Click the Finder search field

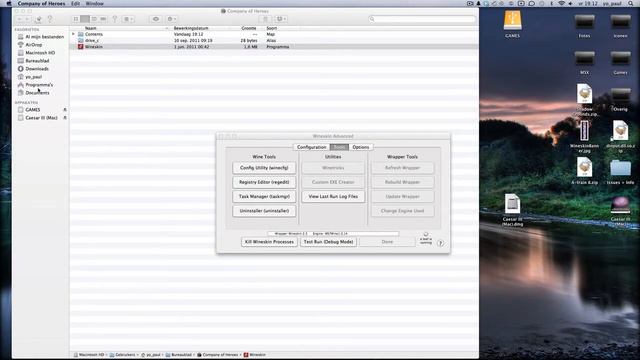click(x=422, y=19)
